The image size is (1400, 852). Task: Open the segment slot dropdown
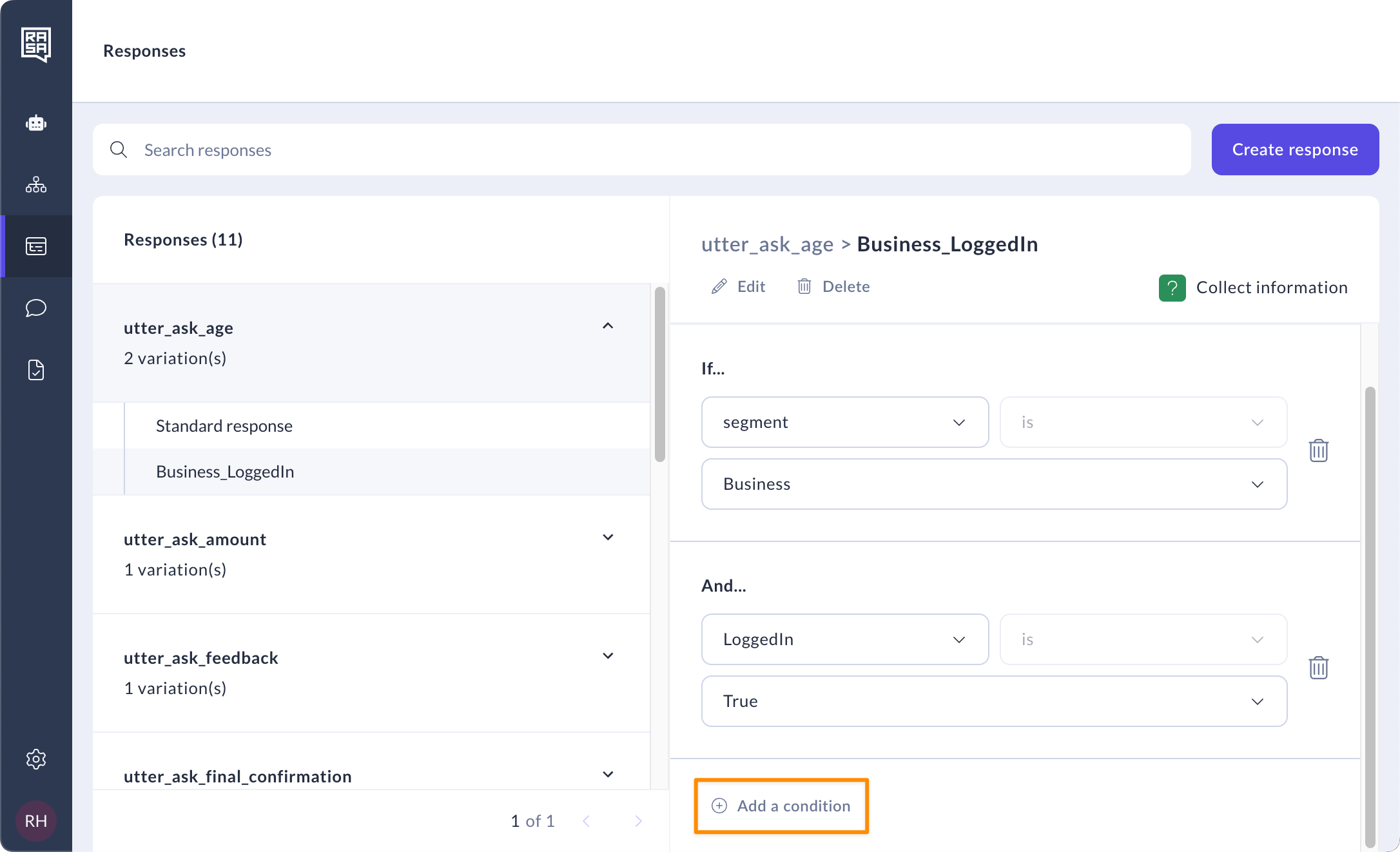pyautogui.click(x=845, y=422)
